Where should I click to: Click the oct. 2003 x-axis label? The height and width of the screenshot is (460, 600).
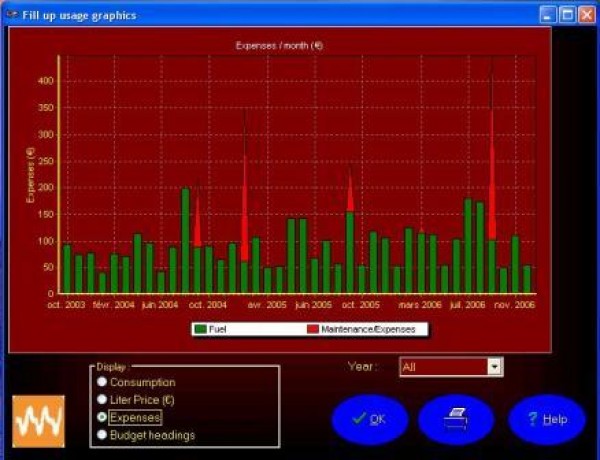[x=64, y=305]
